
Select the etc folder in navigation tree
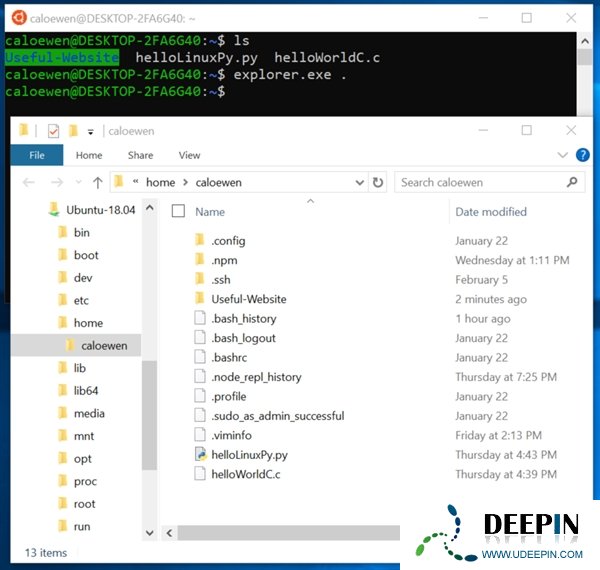point(81,300)
